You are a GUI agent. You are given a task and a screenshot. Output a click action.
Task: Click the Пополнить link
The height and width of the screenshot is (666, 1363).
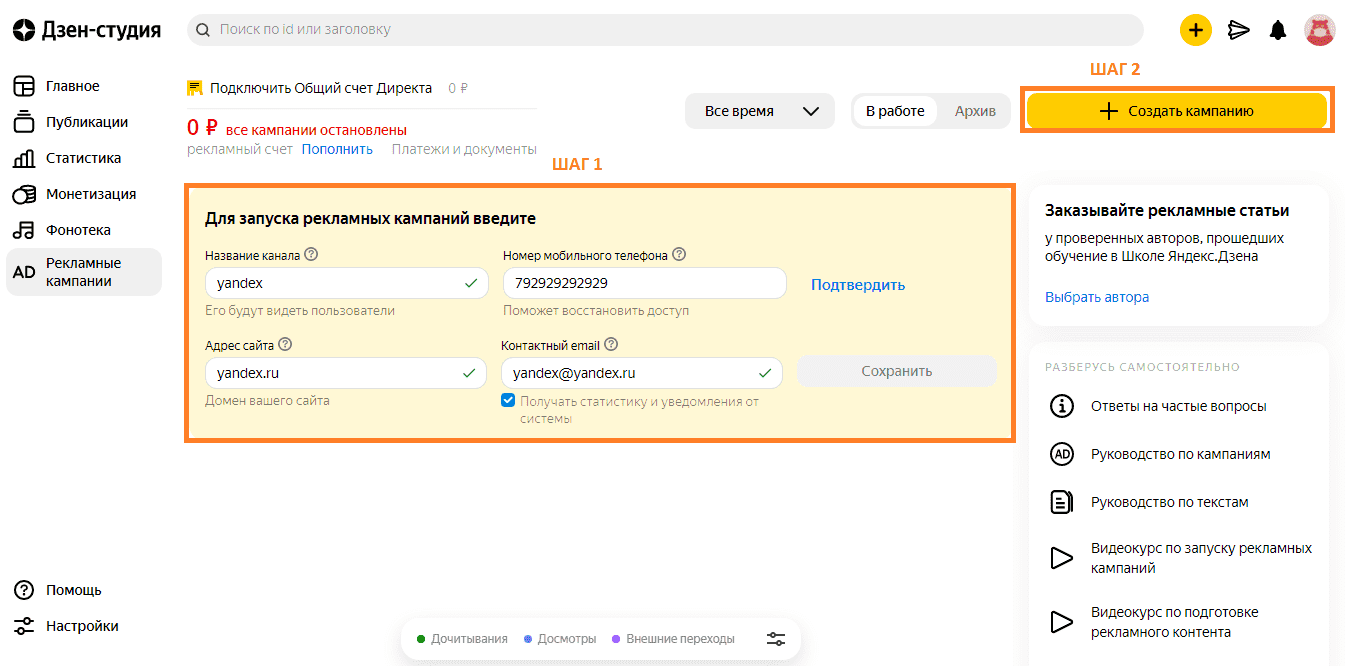coord(337,149)
